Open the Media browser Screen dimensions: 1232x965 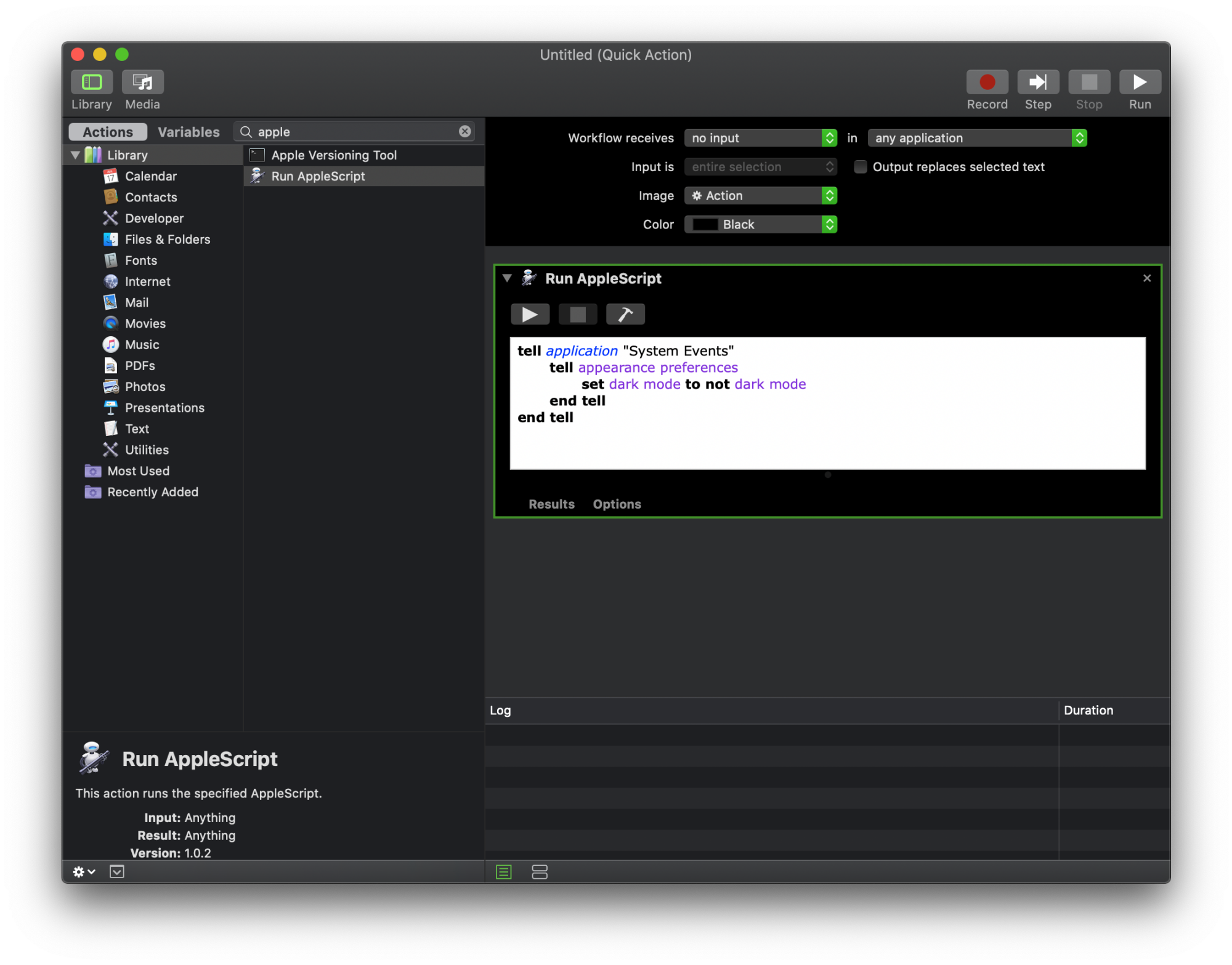(x=142, y=82)
